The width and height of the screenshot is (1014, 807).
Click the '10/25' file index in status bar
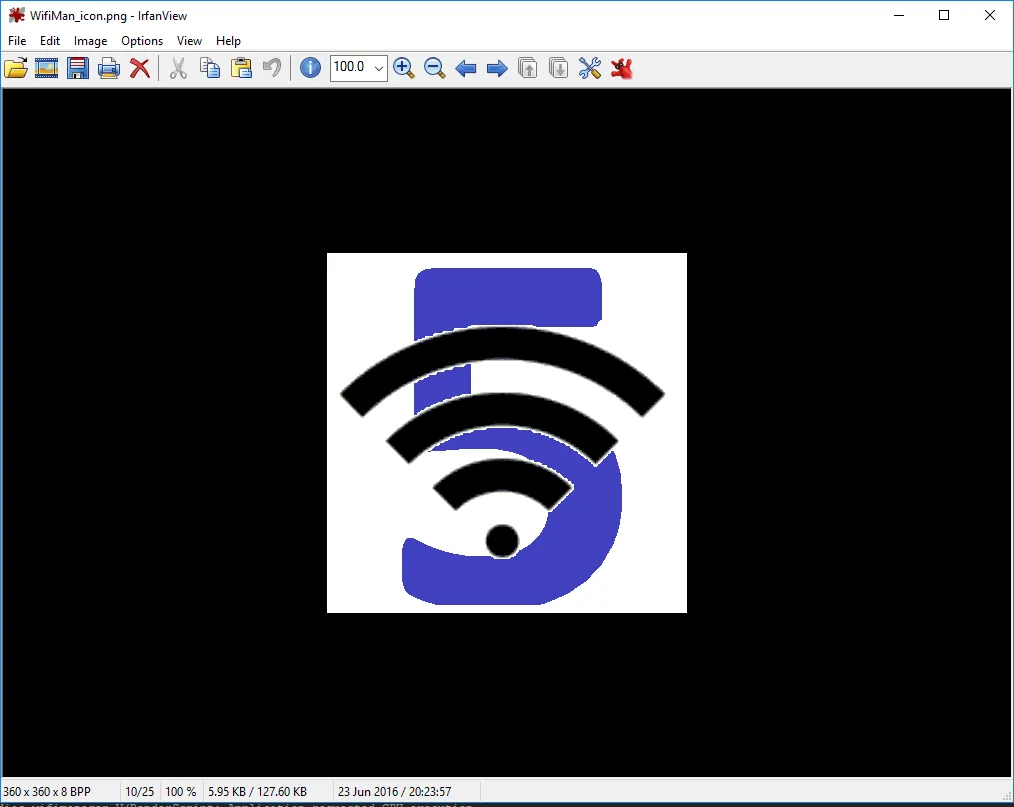pyautogui.click(x=140, y=791)
